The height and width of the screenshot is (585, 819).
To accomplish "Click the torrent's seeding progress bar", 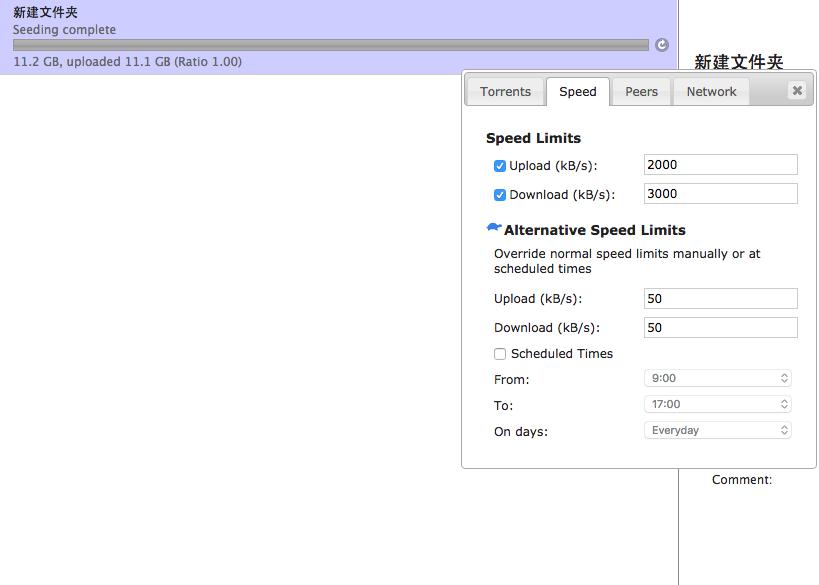I will pyautogui.click(x=330, y=44).
